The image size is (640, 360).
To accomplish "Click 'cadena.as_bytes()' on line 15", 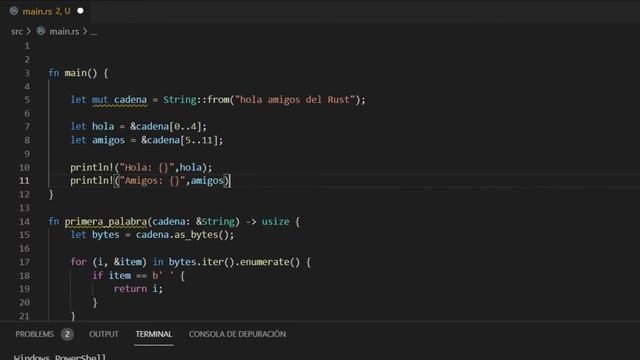I will pos(182,235).
